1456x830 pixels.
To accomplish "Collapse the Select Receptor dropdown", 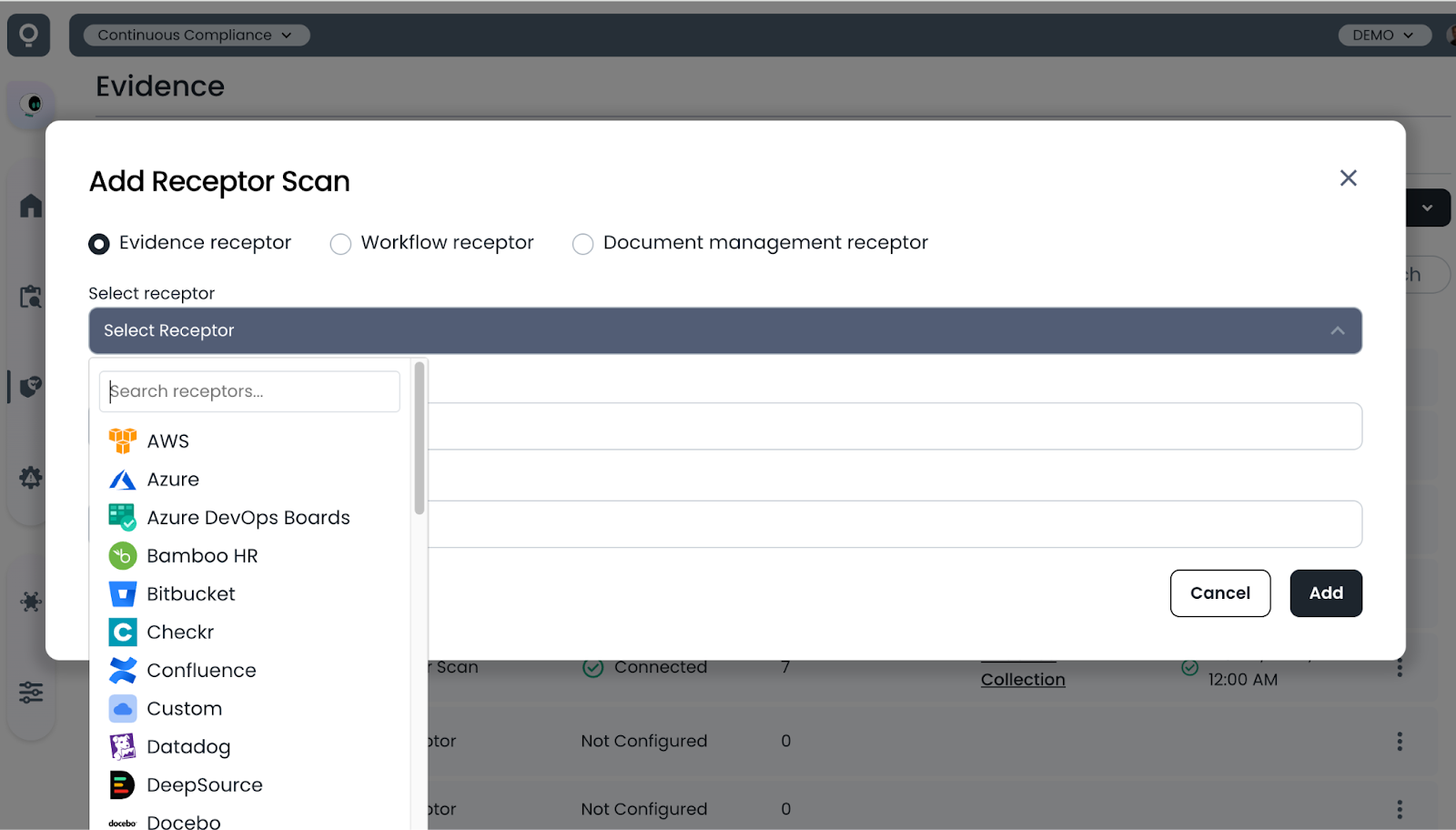I will pyautogui.click(x=725, y=330).
